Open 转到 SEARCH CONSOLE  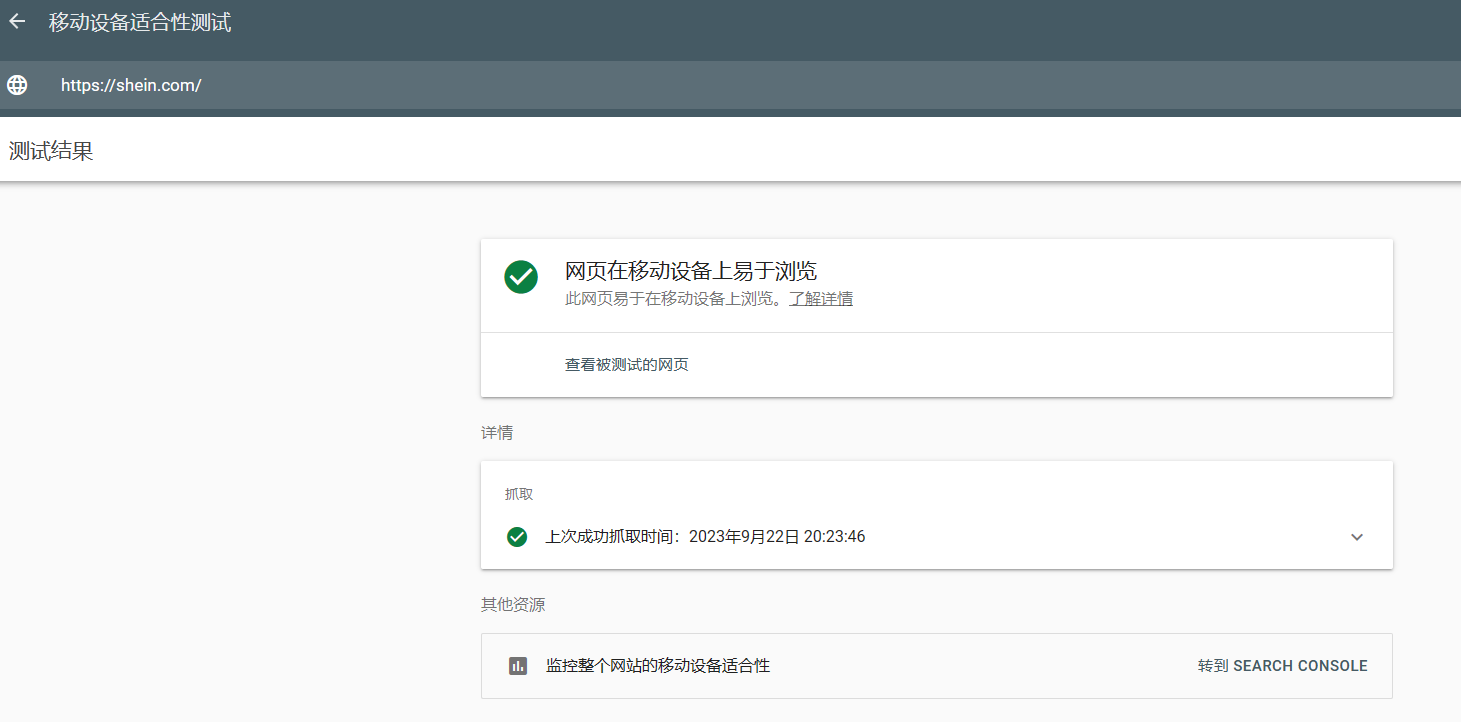pyautogui.click(x=1283, y=666)
